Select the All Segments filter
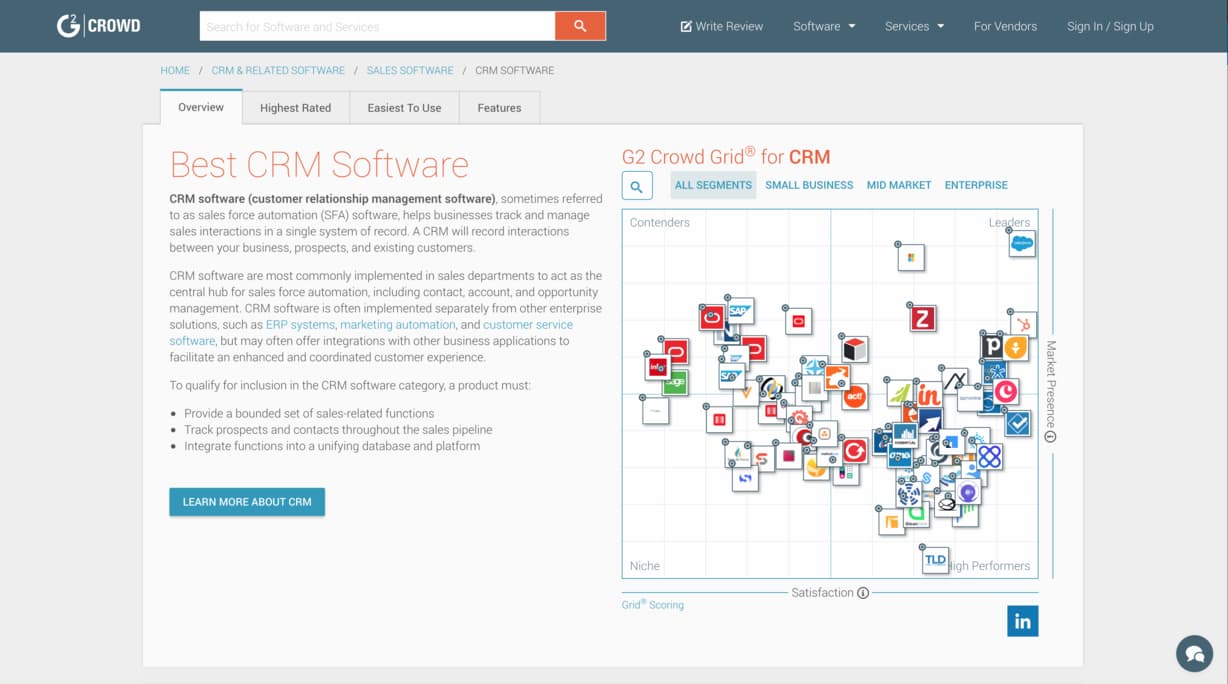1228x684 pixels. [713, 185]
